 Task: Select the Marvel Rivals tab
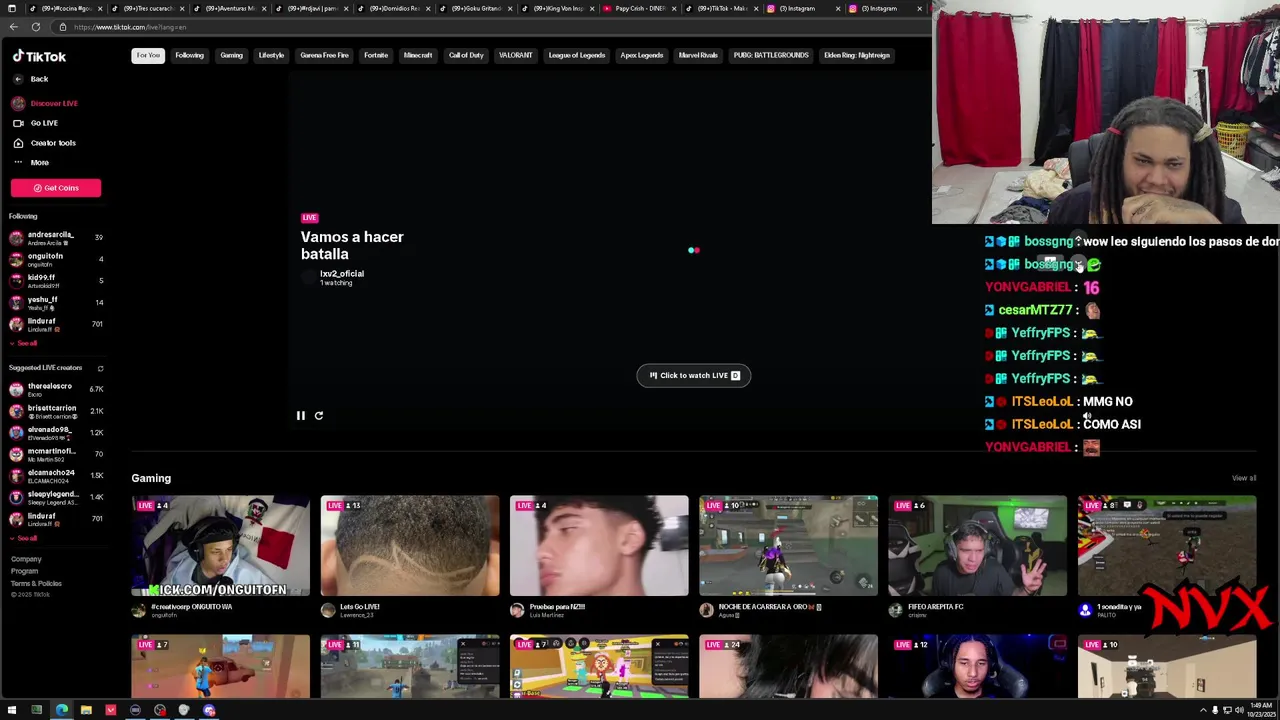[x=698, y=55]
